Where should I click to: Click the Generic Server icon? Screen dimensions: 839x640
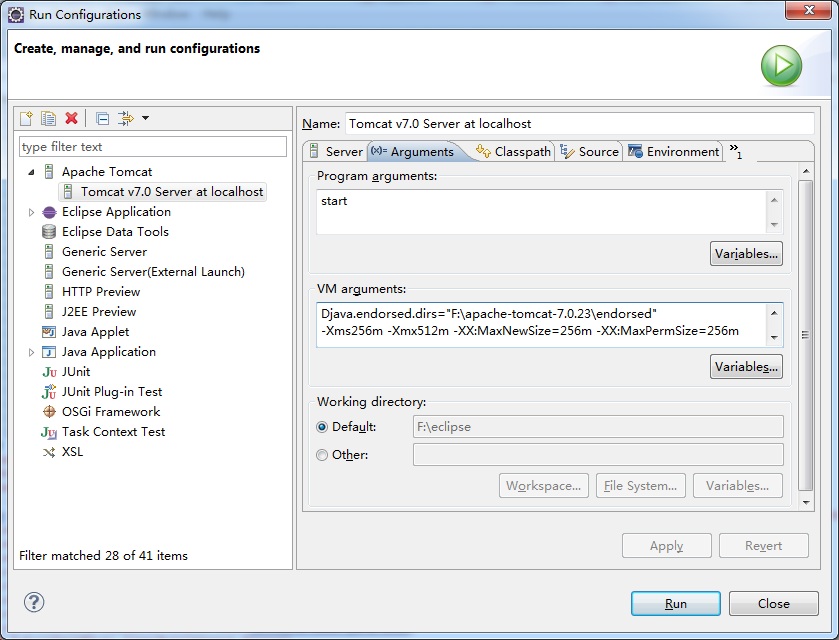click(x=49, y=252)
